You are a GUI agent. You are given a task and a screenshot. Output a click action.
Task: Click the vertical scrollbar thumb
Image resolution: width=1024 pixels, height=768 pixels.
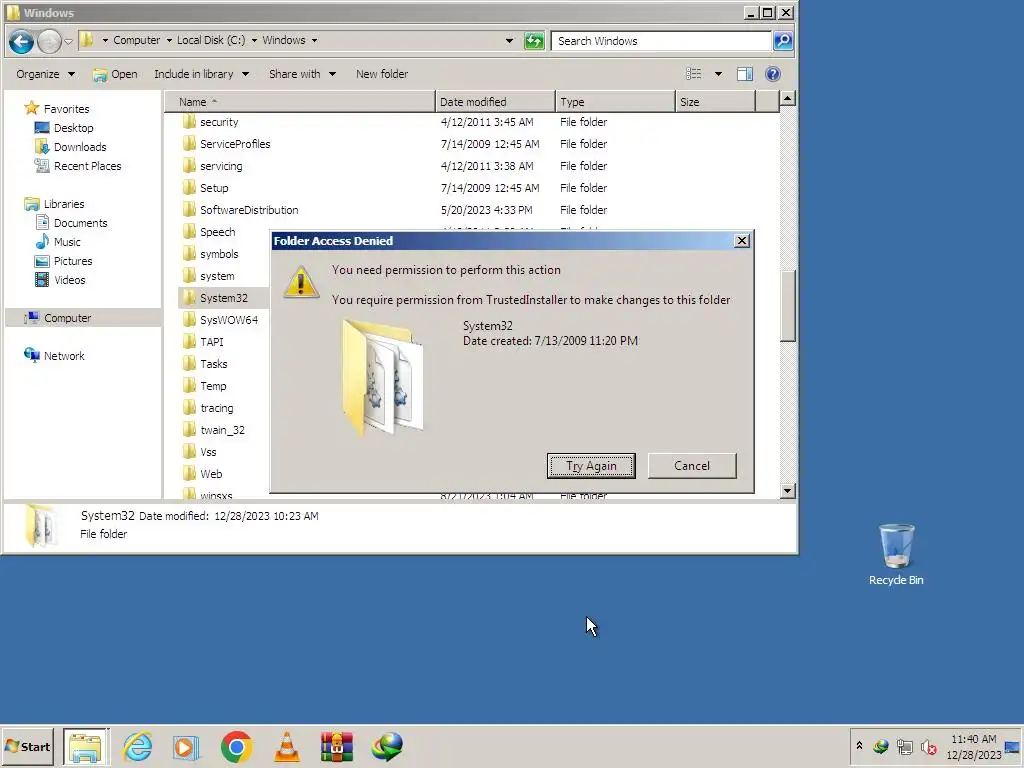coord(788,306)
